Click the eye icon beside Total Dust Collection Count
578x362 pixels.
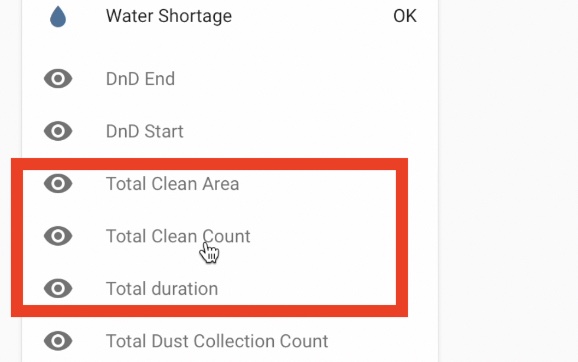(x=58, y=341)
